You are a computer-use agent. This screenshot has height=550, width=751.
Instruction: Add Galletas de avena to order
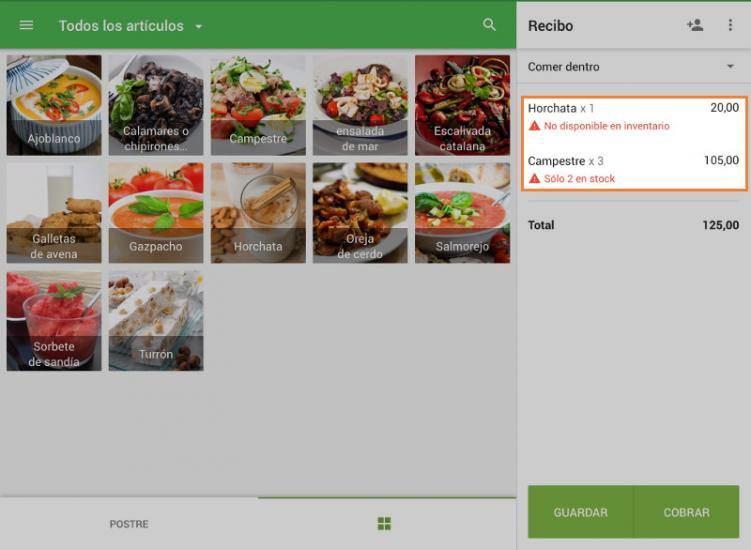(x=54, y=213)
